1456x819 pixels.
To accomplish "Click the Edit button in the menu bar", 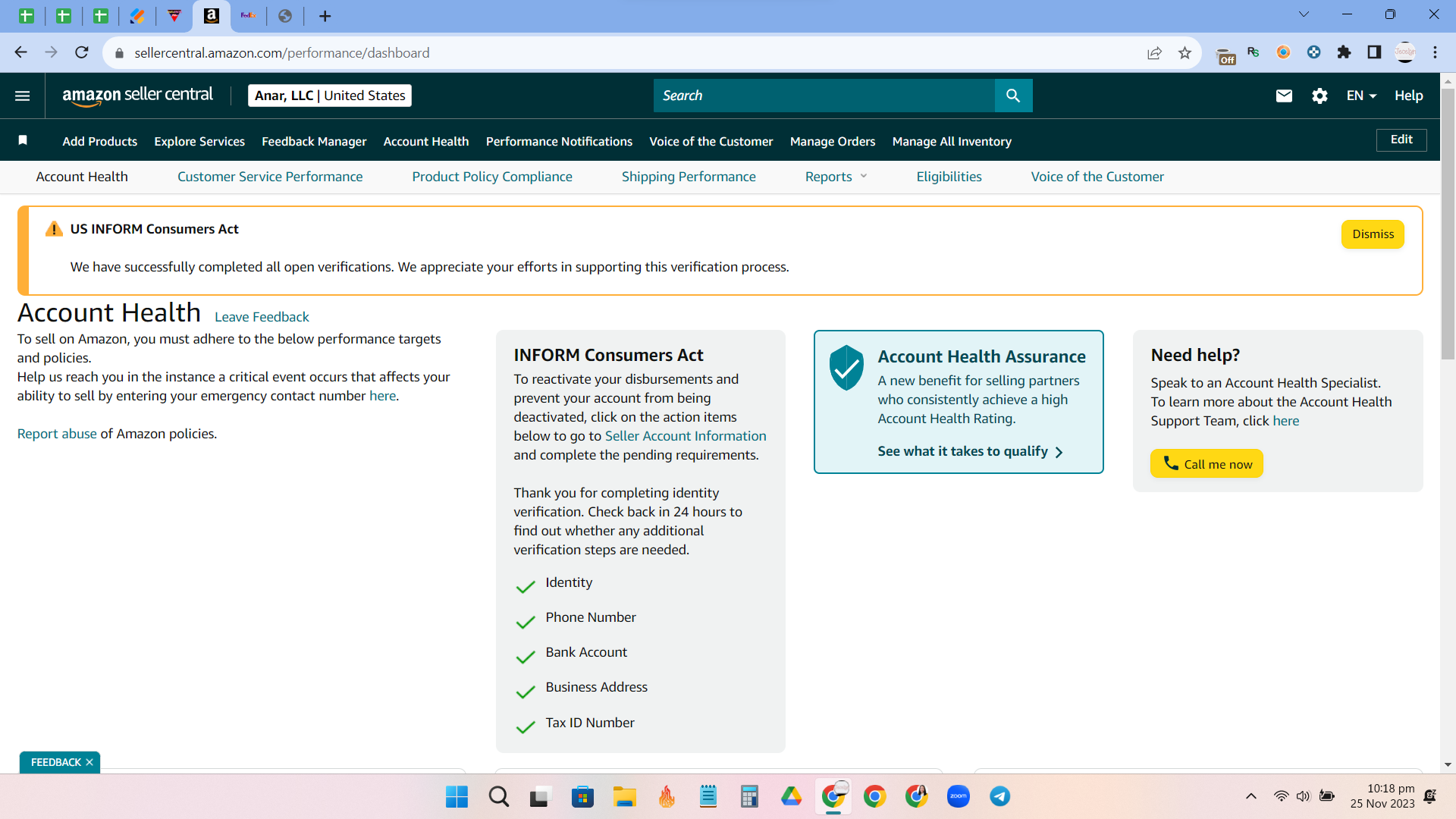I will 1401,140.
